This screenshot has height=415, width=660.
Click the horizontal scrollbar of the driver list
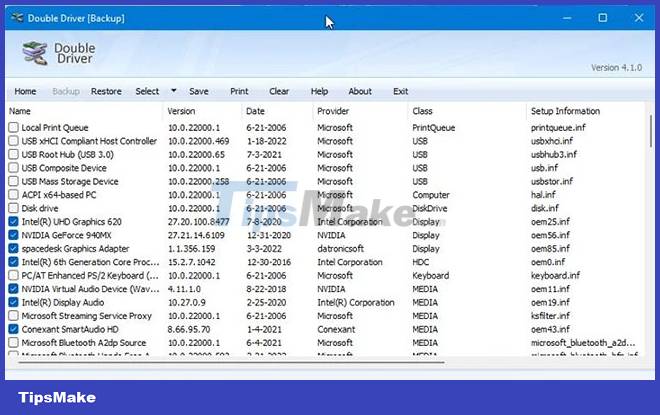[232, 362]
